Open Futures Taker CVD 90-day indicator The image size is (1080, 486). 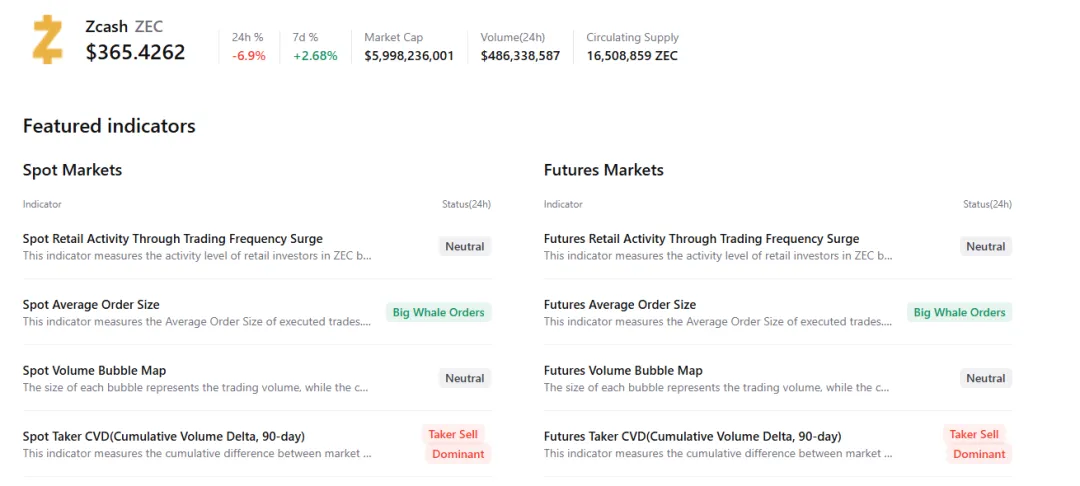(692, 436)
